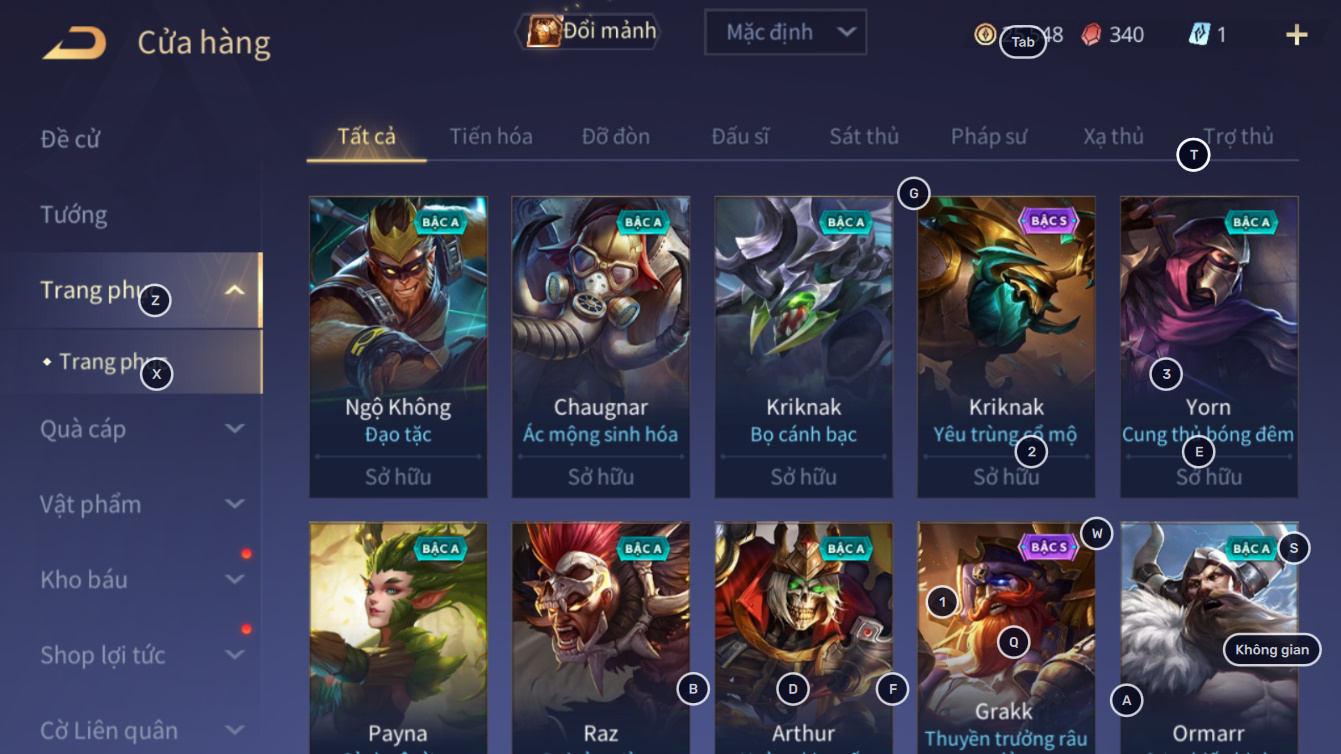This screenshot has width=1341, height=754.
Task: Click the golden back arrow icon
Action: point(74,43)
